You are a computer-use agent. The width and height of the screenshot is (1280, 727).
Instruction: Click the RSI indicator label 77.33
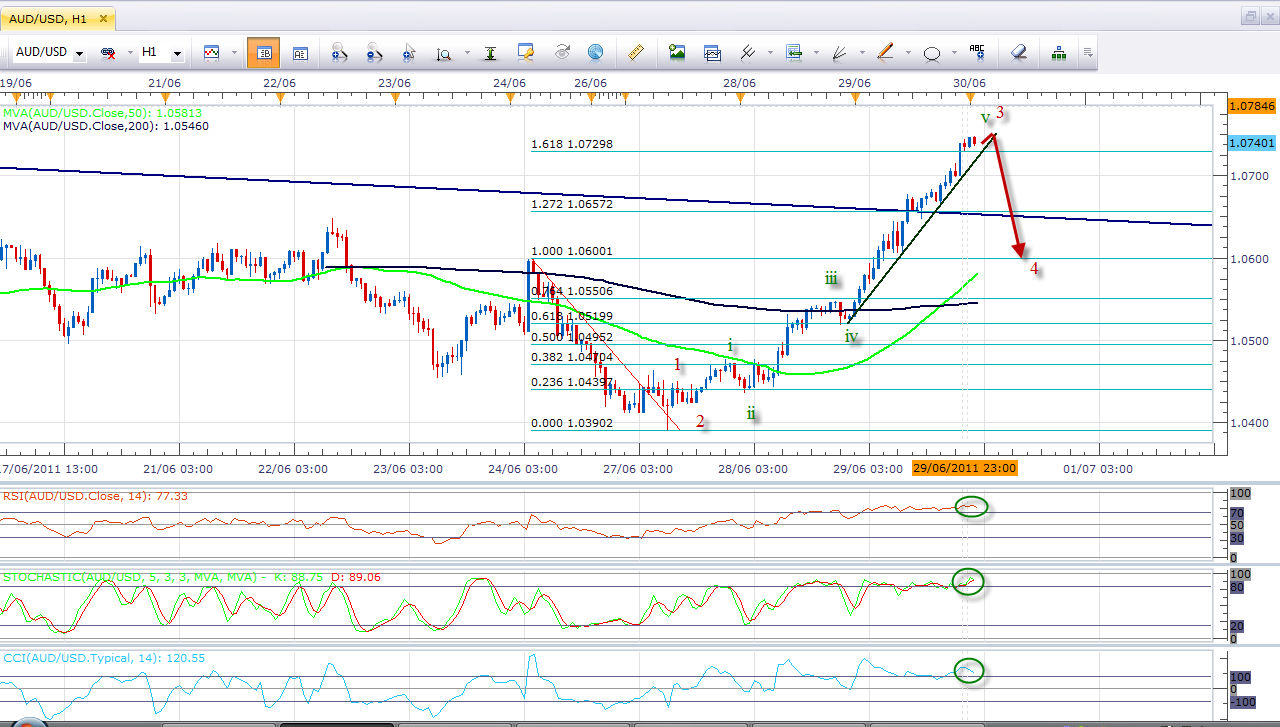(95, 496)
